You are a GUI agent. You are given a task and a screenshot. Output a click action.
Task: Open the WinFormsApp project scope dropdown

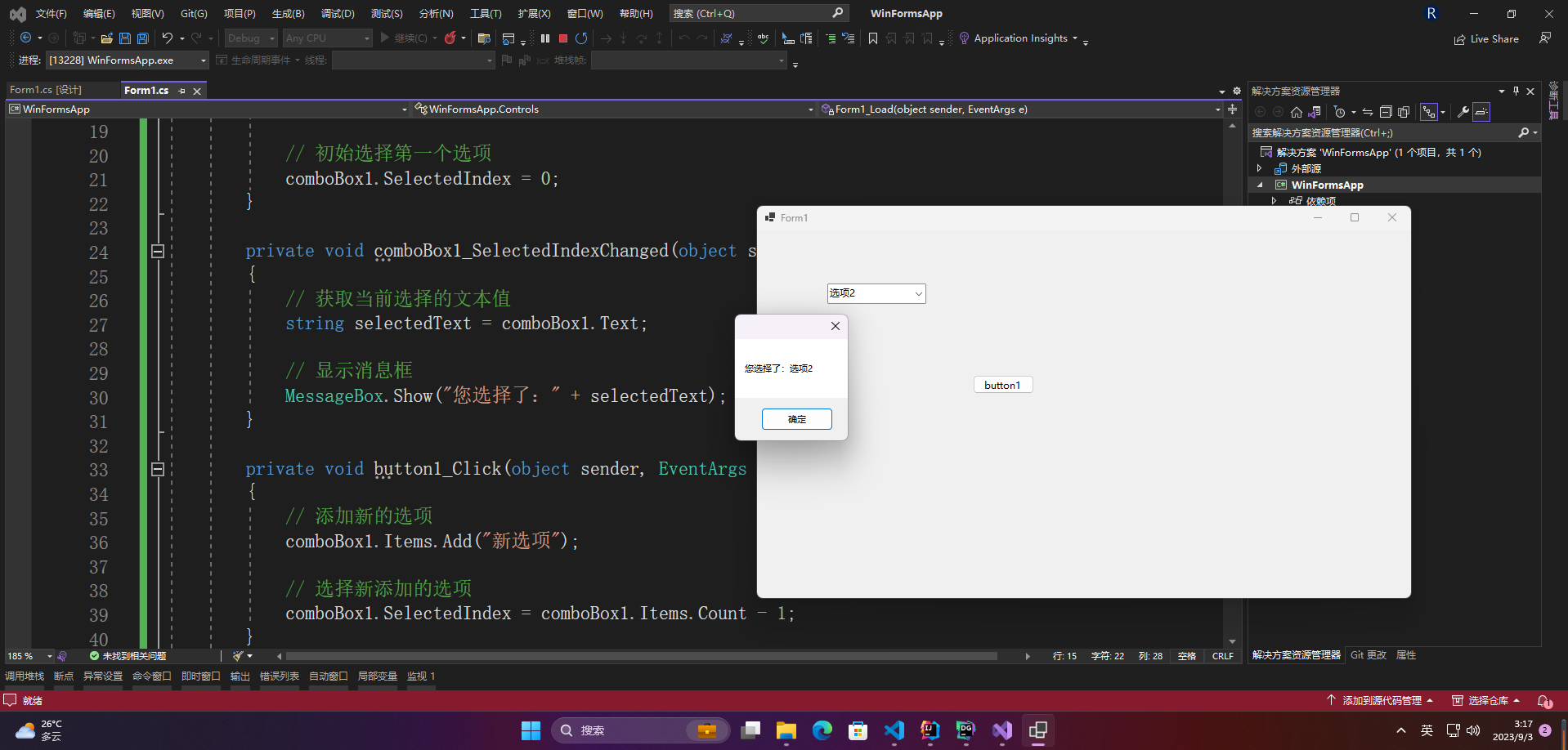point(208,109)
